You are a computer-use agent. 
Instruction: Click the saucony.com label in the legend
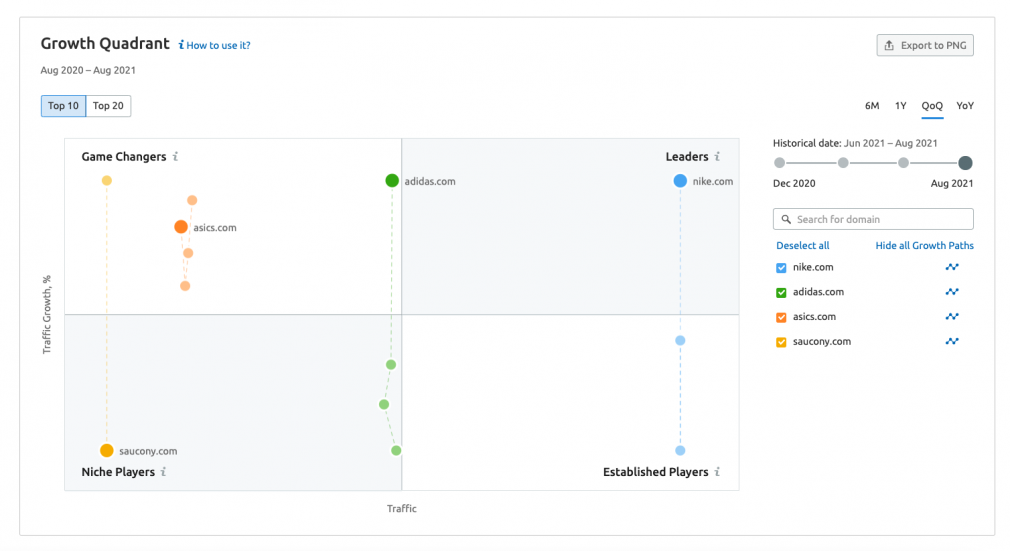[x=822, y=342]
